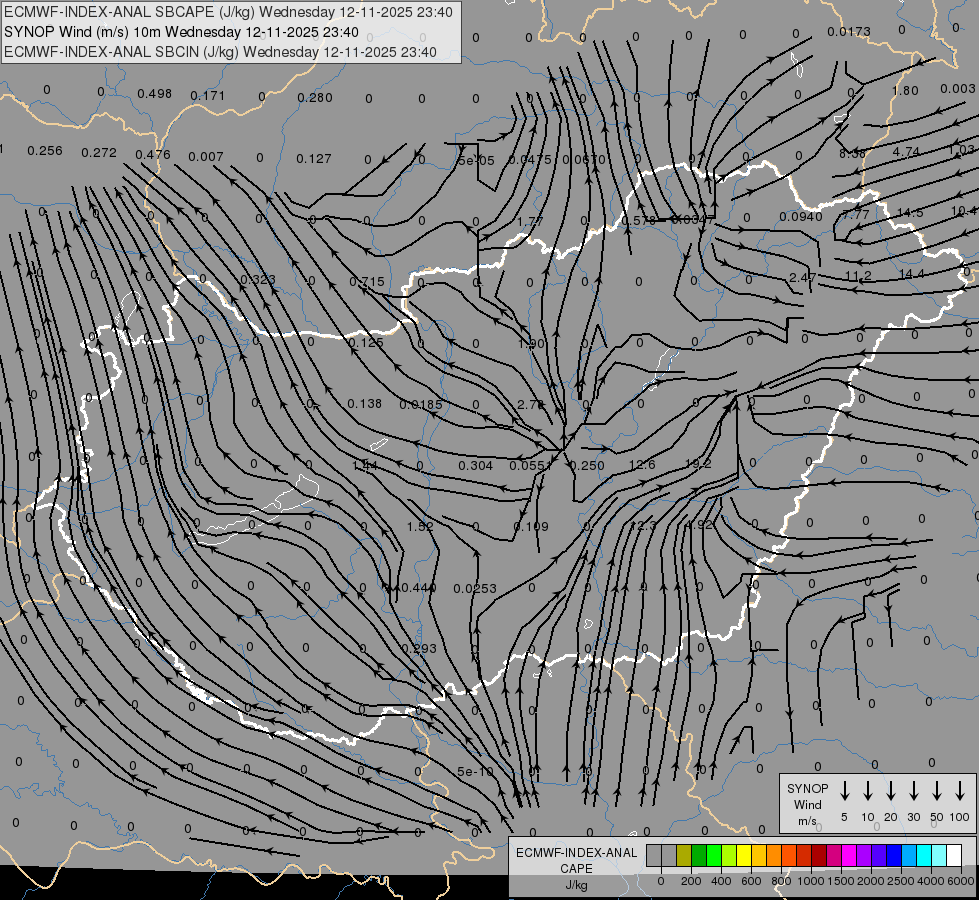This screenshot has height=900, width=979.
Task: Click the map value '11.2'
Action: pyautogui.click(x=858, y=276)
